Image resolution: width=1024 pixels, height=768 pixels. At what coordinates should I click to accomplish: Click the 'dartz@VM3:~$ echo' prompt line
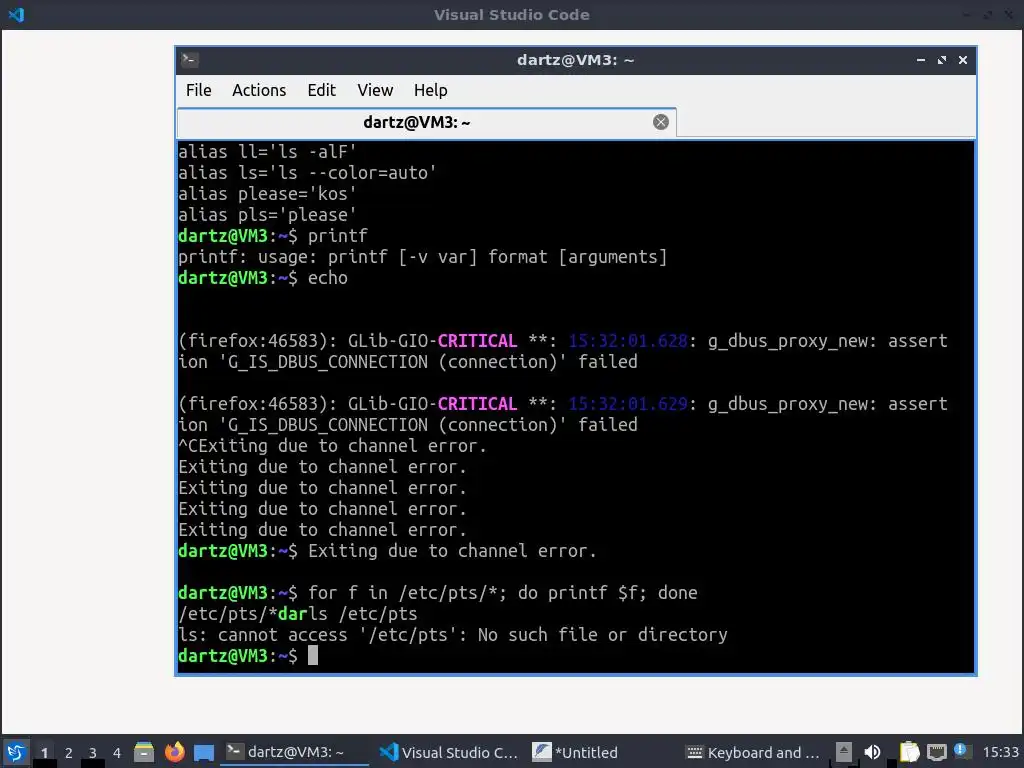pyautogui.click(x=263, y=278)
